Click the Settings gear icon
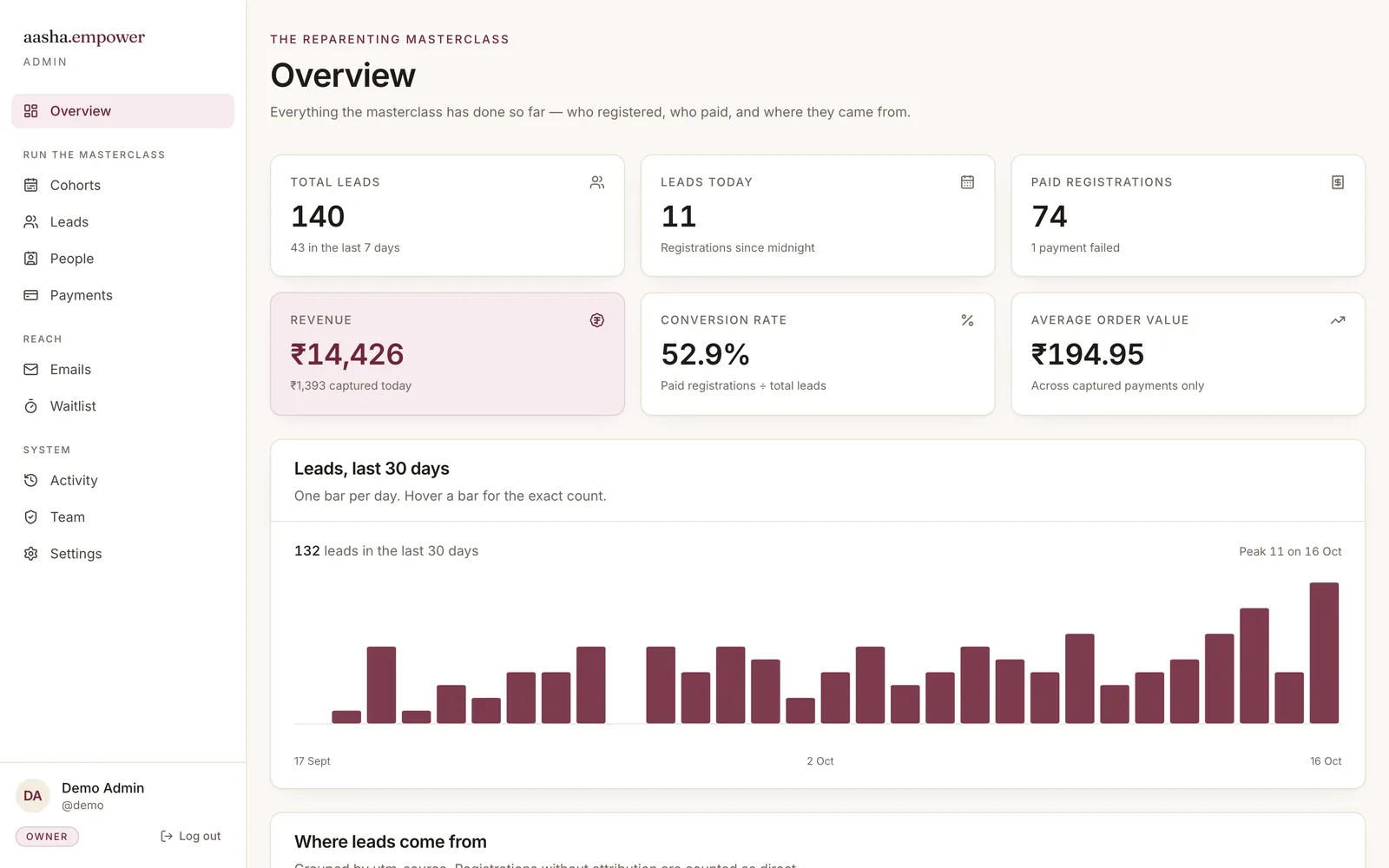Image resolution: width=1389 pixels, height=868 pixels. pyautogui.click(x=31, y=554)
